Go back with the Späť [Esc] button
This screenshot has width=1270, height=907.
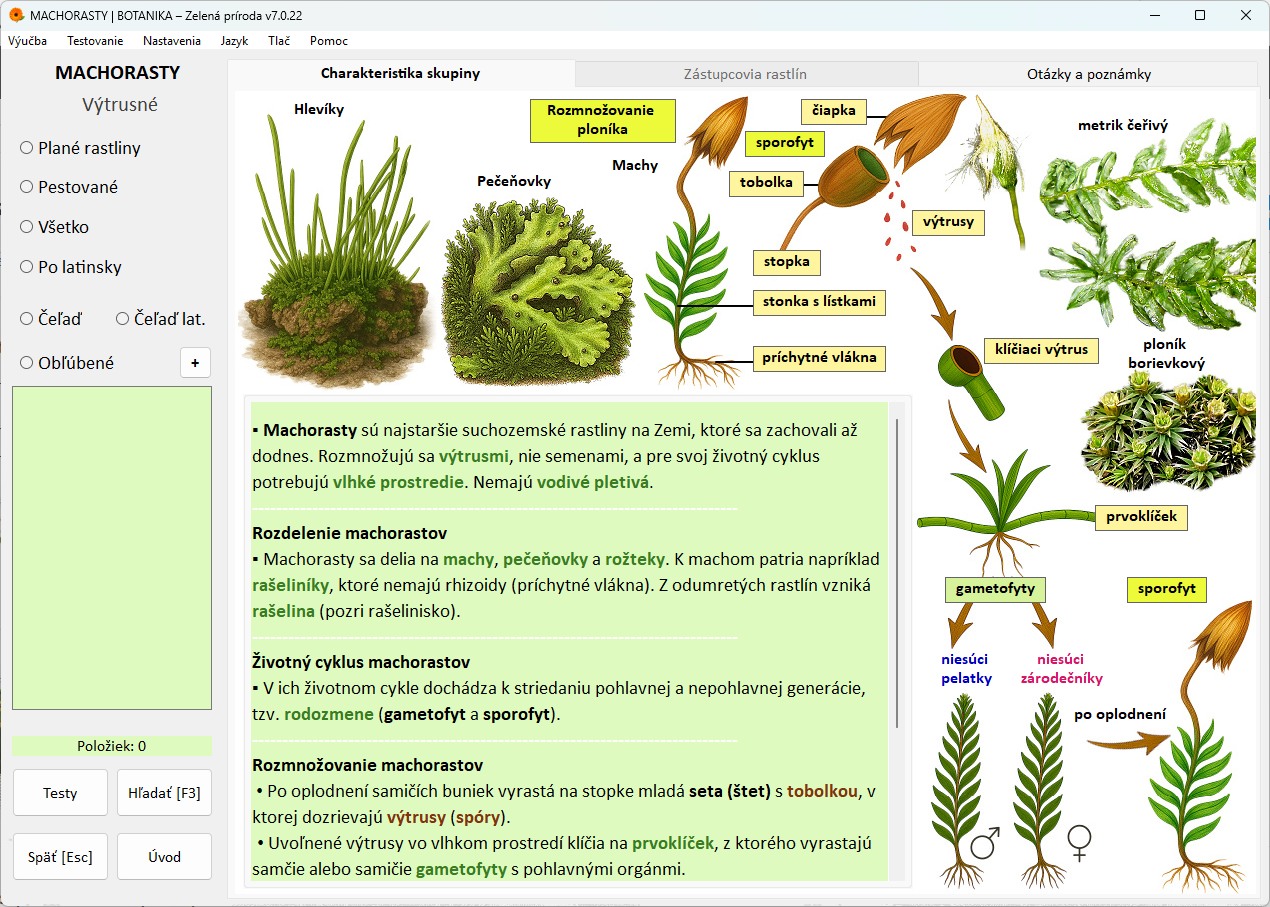pyautogui.click(x=60, y=857)
